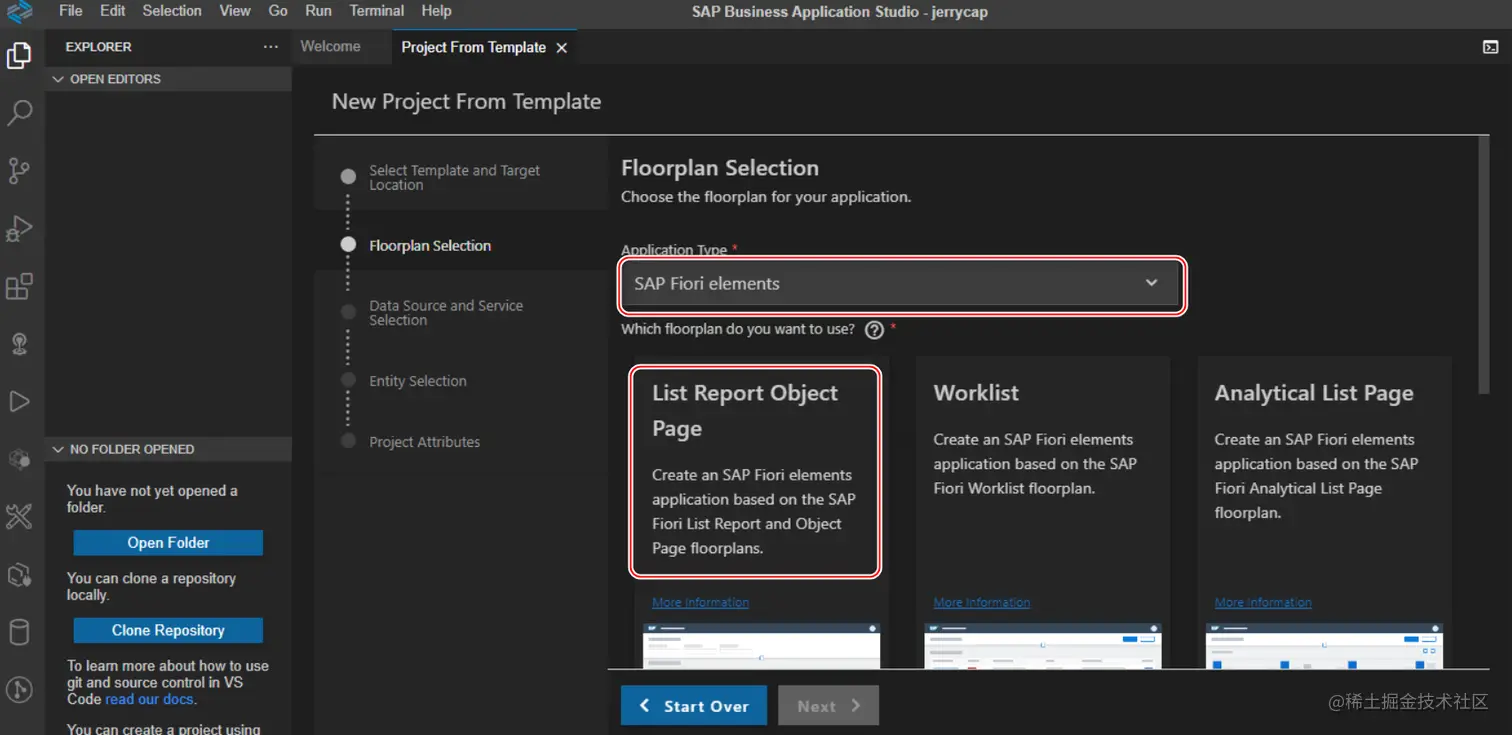1512x735 pixels.
Task: Open the File menu
Action: (71, 11)
